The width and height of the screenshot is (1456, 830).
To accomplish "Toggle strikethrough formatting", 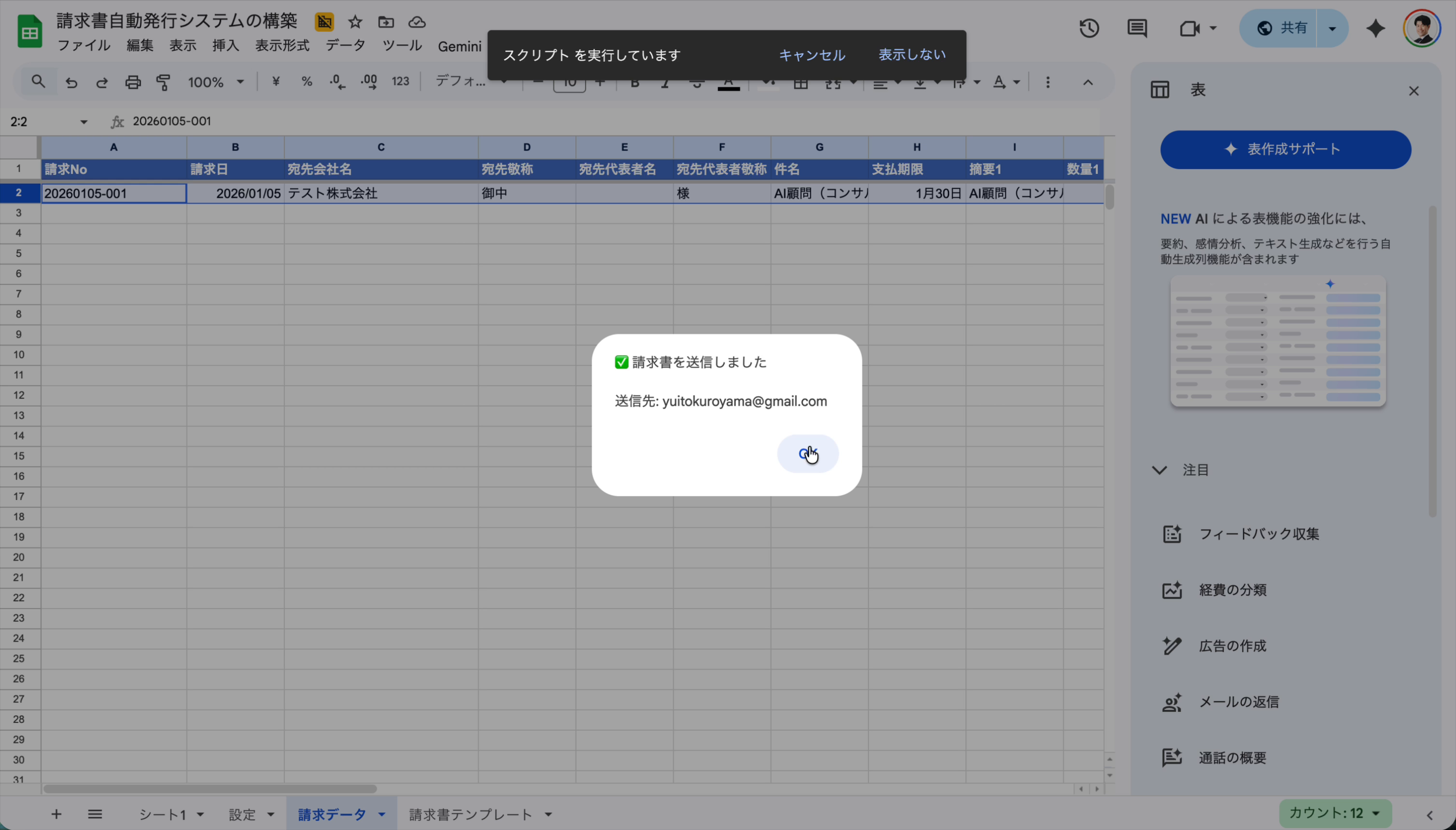I will point(696,82).
